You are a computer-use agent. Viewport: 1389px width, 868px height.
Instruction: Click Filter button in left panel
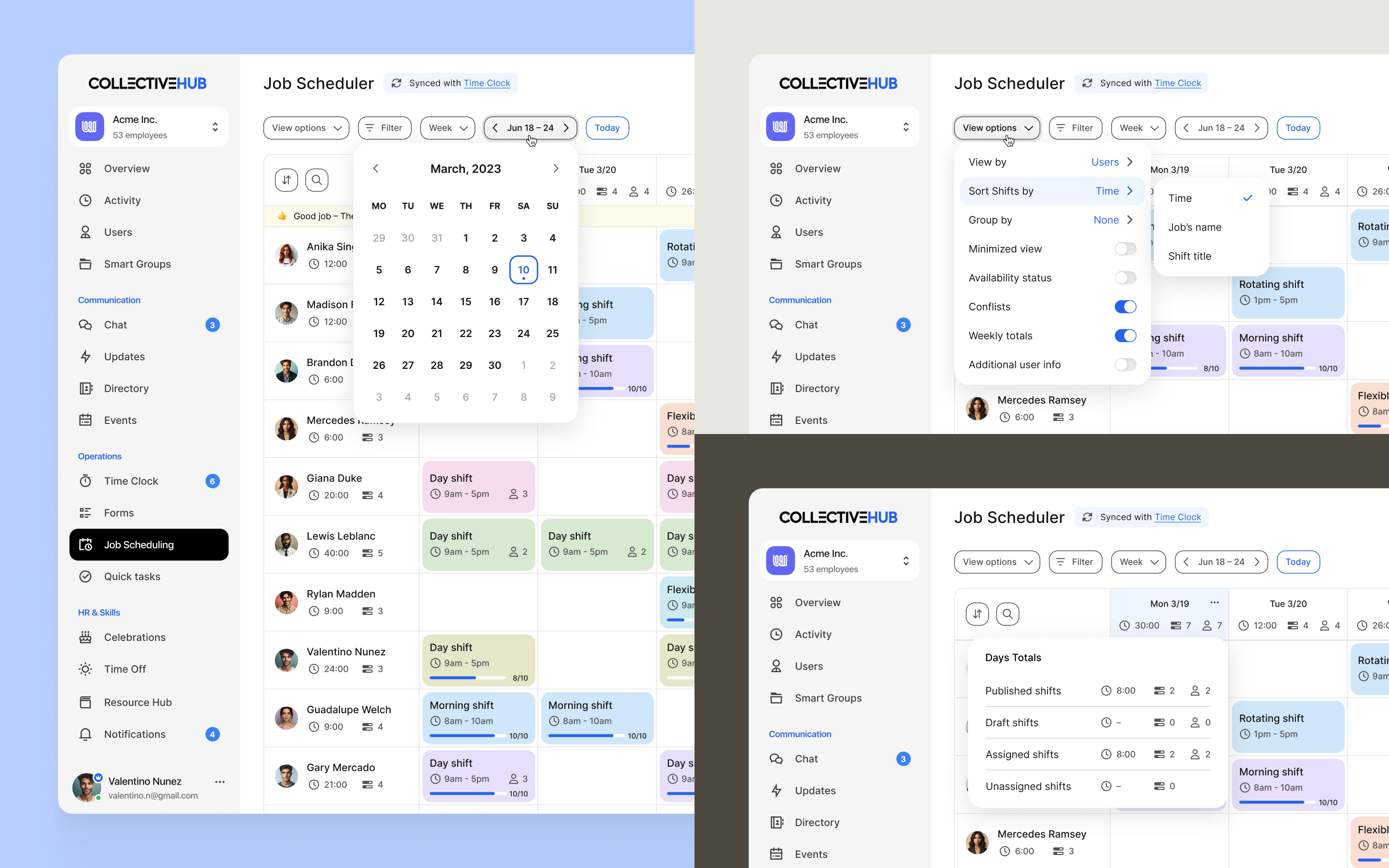pos(384,128)
